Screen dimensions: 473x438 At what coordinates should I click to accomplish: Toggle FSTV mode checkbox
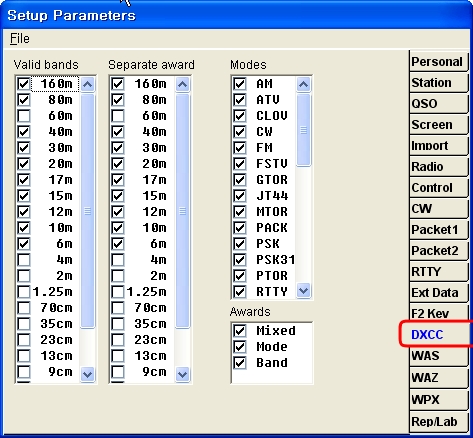tap(240, 164)
